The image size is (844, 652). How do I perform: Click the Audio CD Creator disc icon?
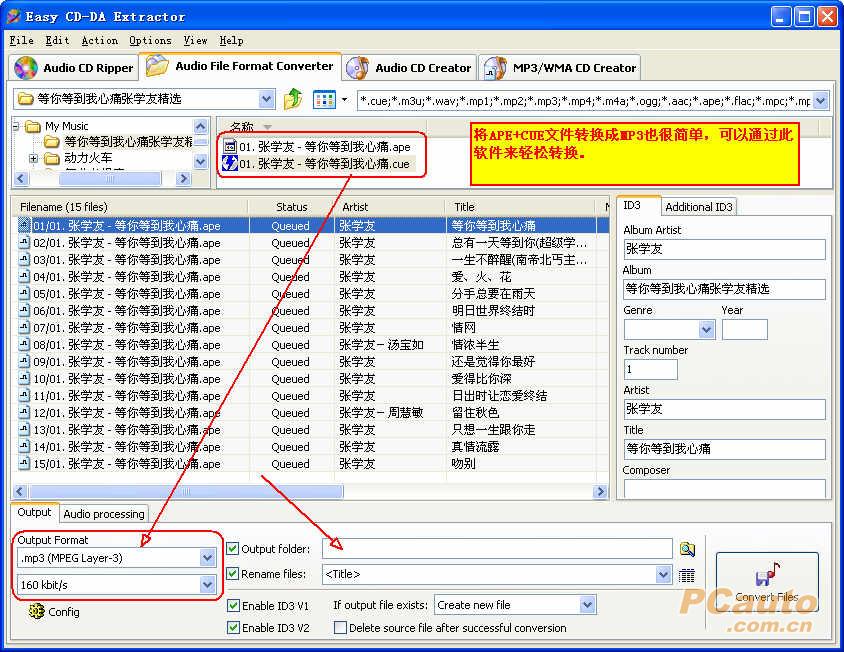[x=357, y=68]
